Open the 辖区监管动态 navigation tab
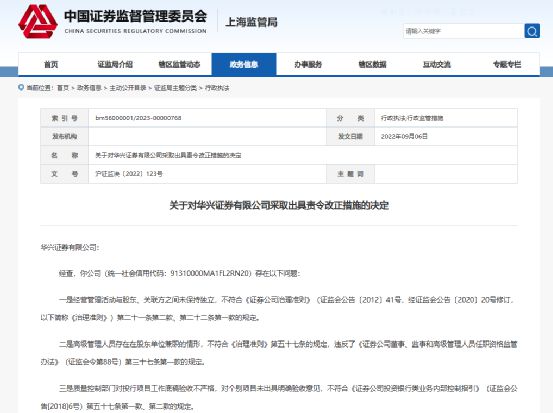The image size is (553, 413). tap(179, 64)
